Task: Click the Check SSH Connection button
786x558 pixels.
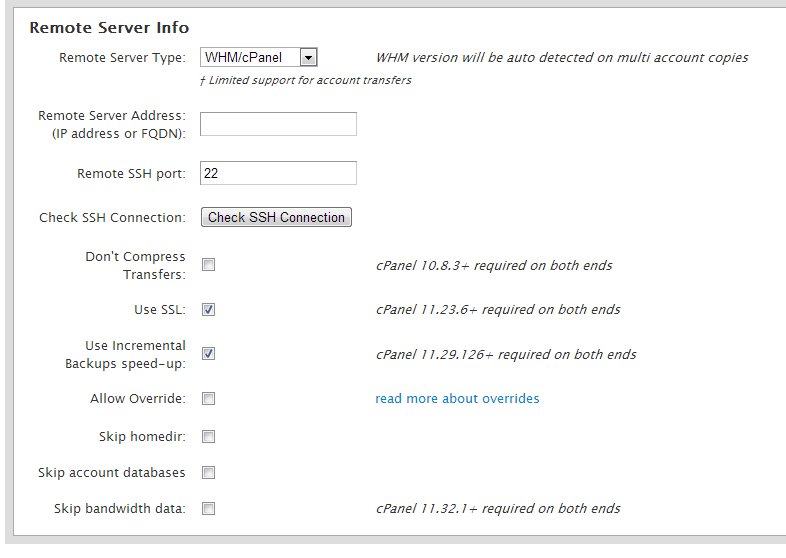Action: (276, 217)
